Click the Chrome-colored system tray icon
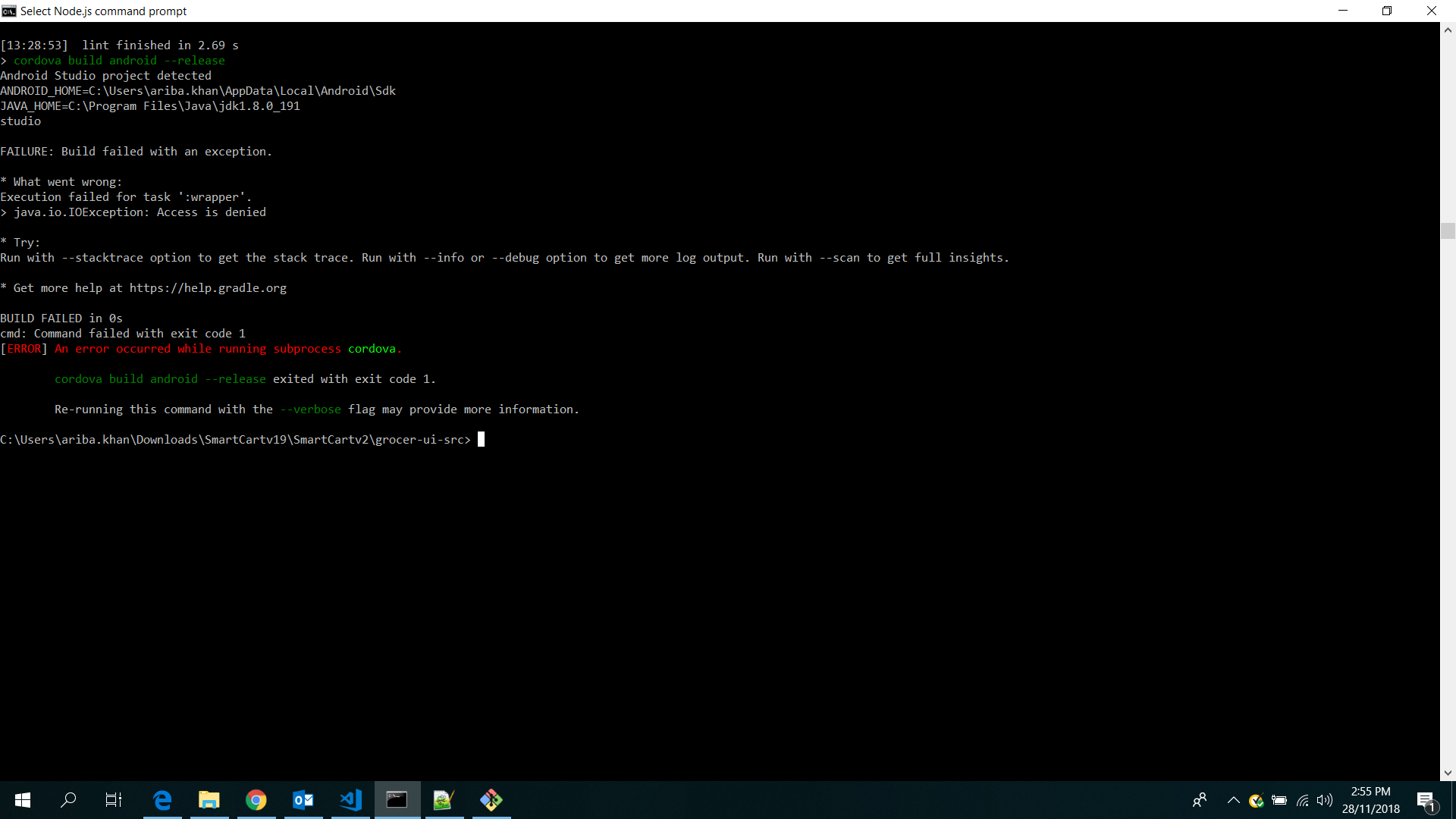 (x=1257, y=800)
